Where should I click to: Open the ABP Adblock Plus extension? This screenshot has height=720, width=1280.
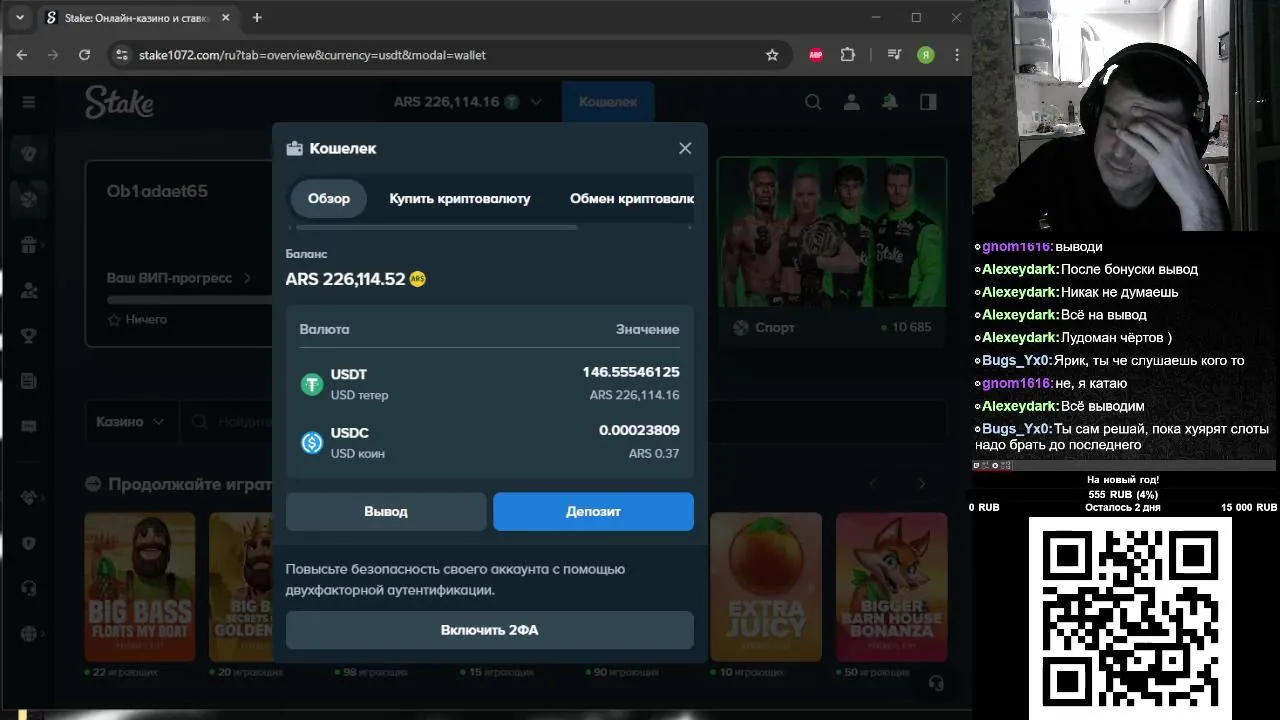click(x=816, y=55)
